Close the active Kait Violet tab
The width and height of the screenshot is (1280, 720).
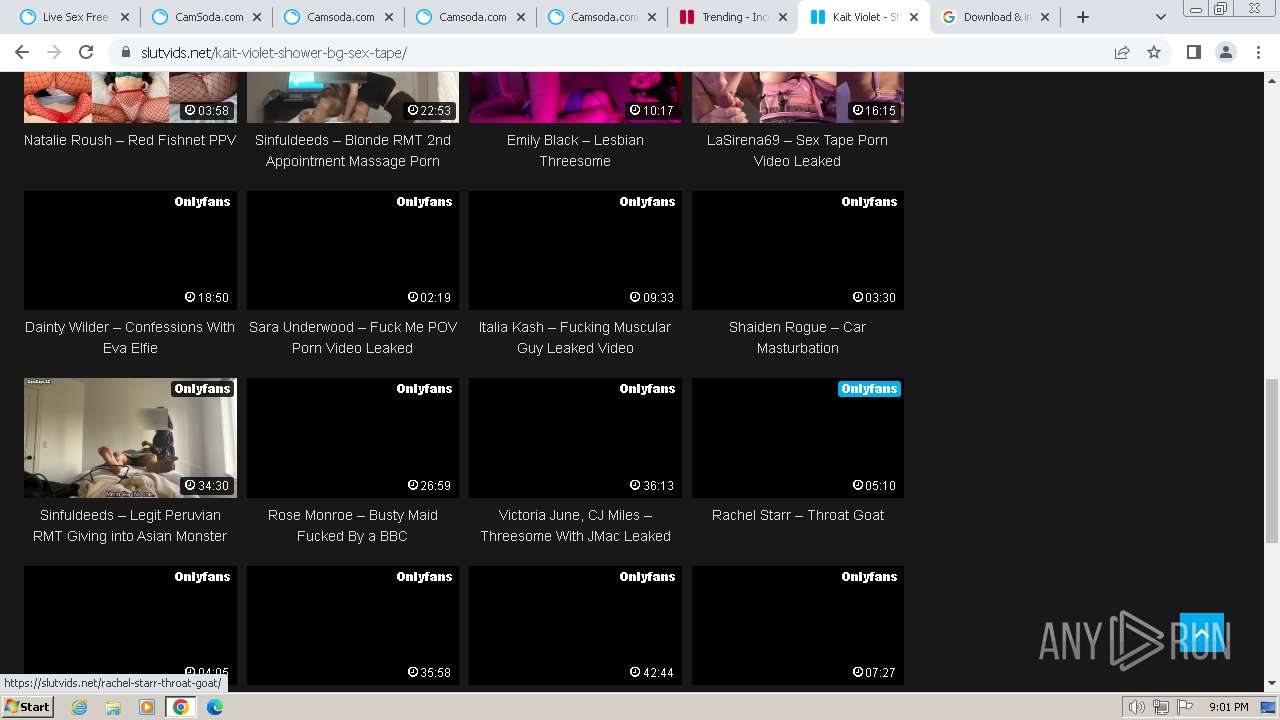[x=914, y=17]
